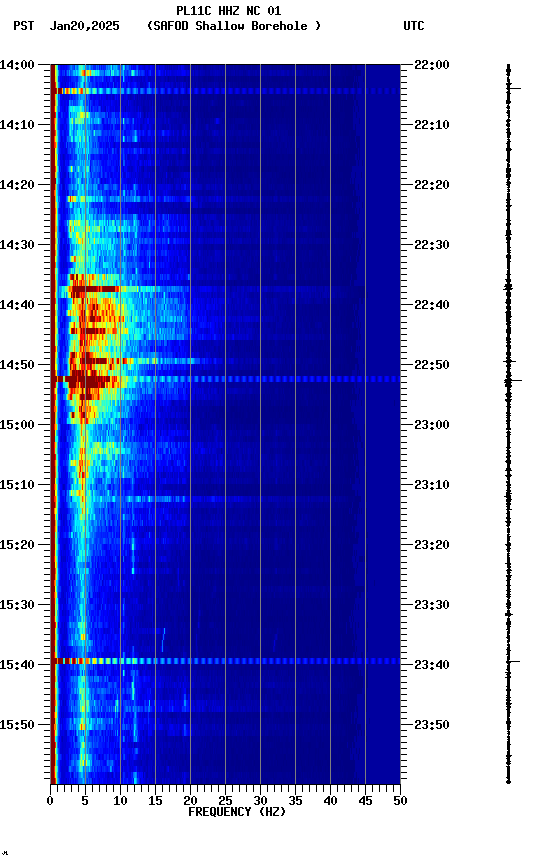Viewport: 552px width, 864px height.
Task: Click the 23:00 UTC time label
Action: pos(432,425)
